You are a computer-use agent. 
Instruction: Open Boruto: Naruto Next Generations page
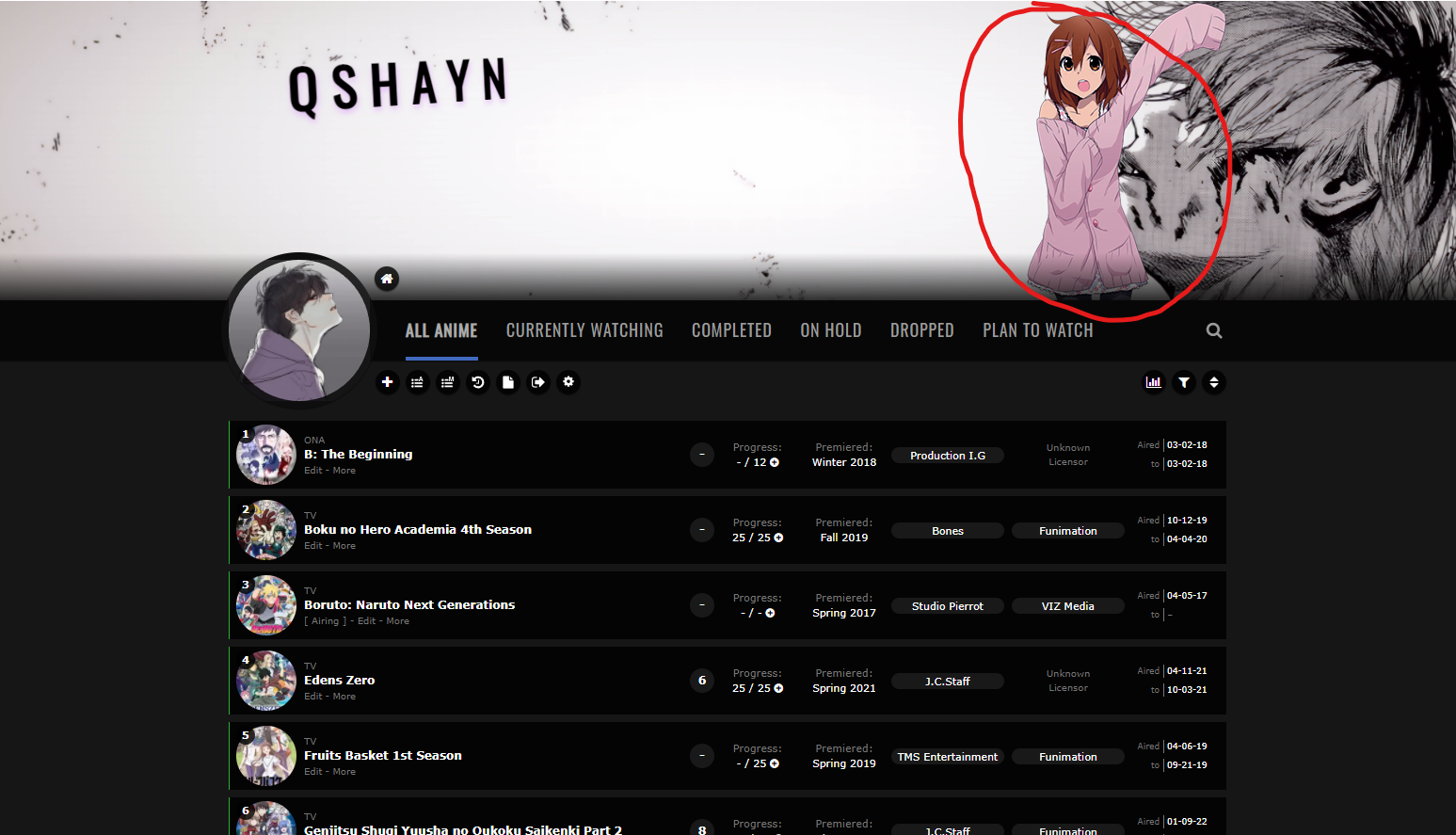coord(409,604)
